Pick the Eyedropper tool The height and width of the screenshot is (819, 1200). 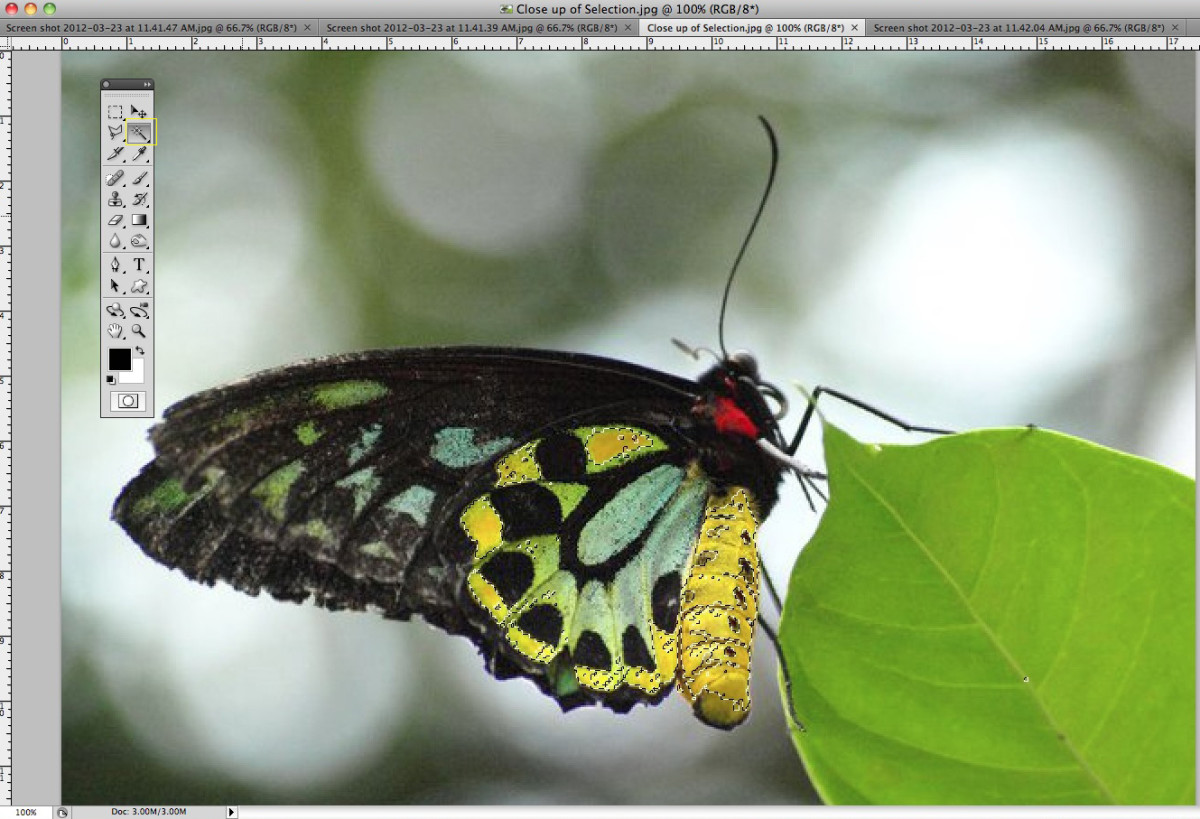140,155
